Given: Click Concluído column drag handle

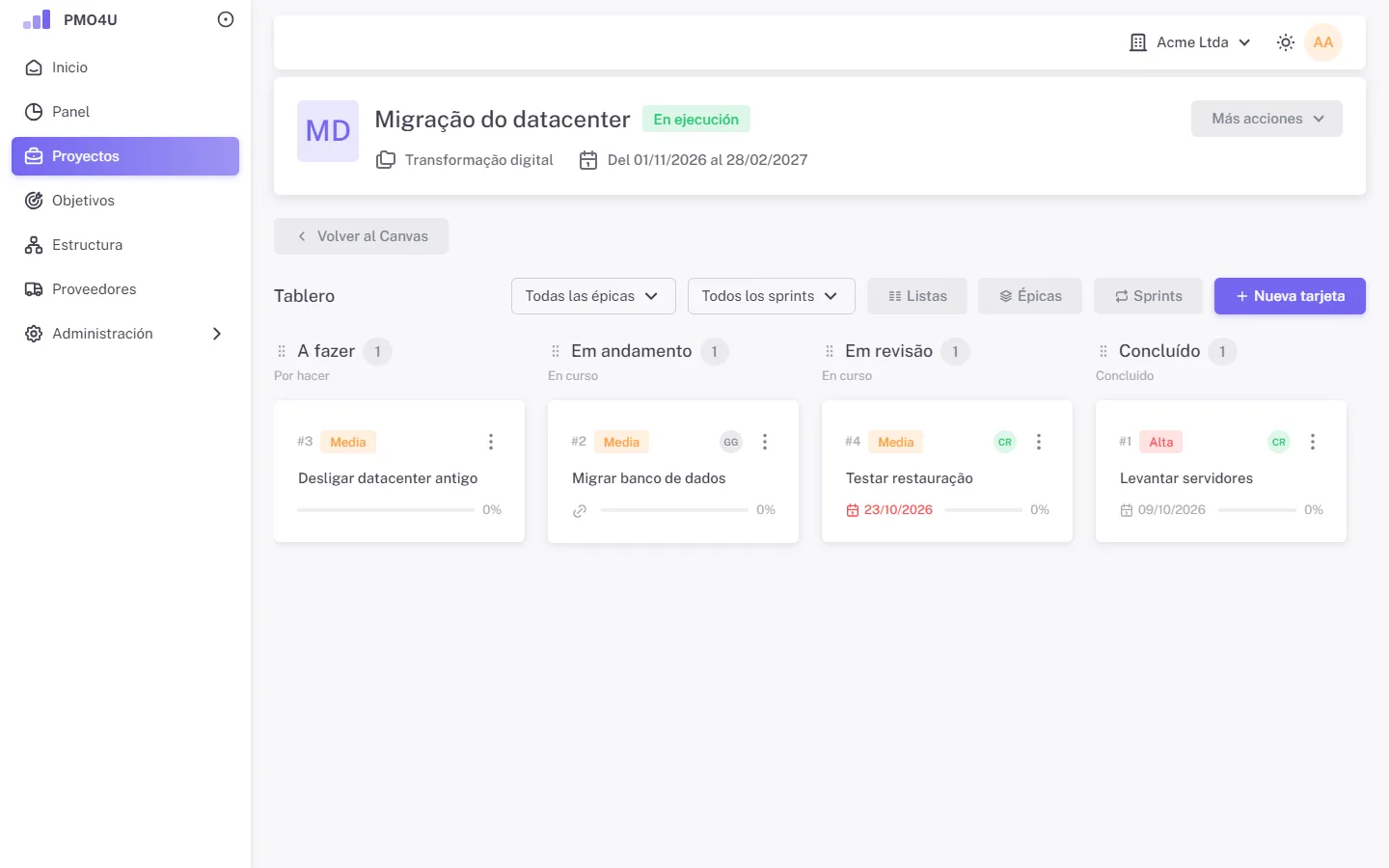Looking at the screenshot, I should (x=1103, y=351).
